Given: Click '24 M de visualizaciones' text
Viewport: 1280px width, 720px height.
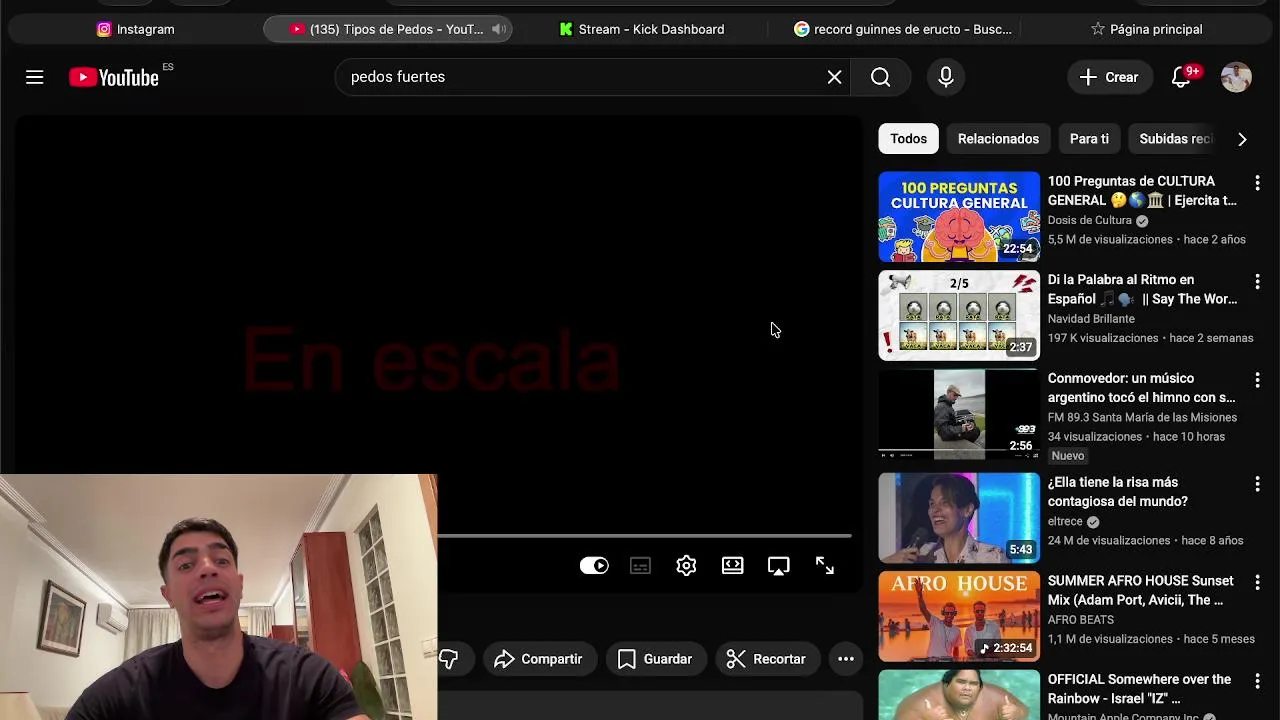Looking at the screenshot, I should click(1109, 541).
